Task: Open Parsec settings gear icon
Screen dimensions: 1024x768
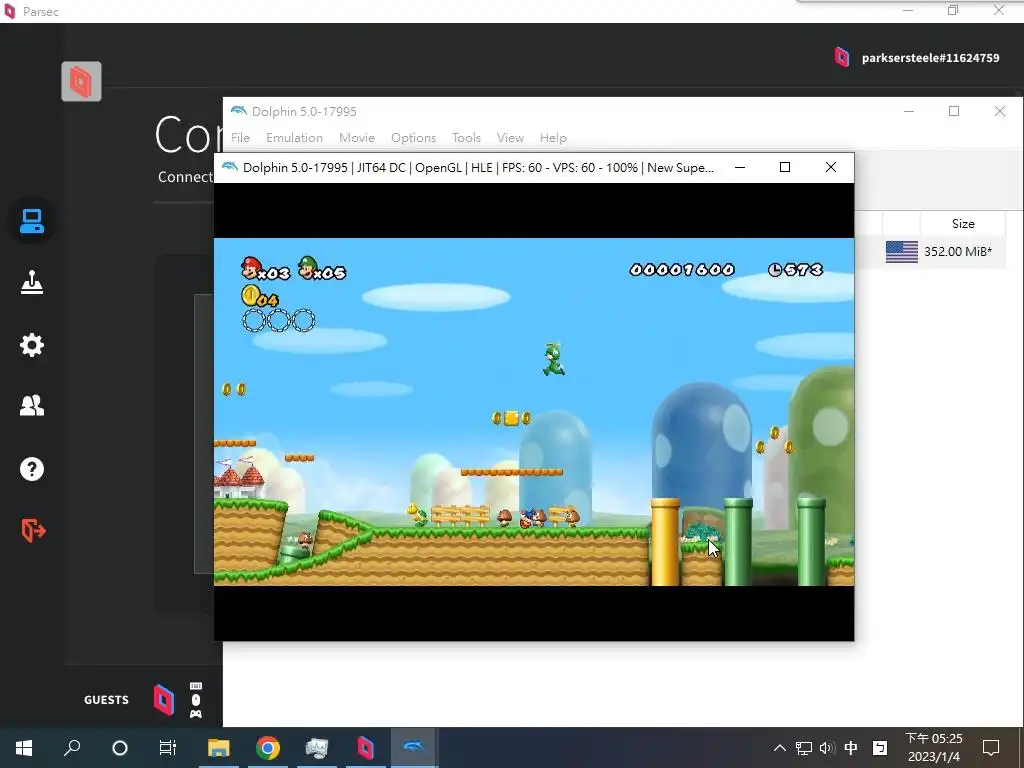Action: tap(31, 345)
